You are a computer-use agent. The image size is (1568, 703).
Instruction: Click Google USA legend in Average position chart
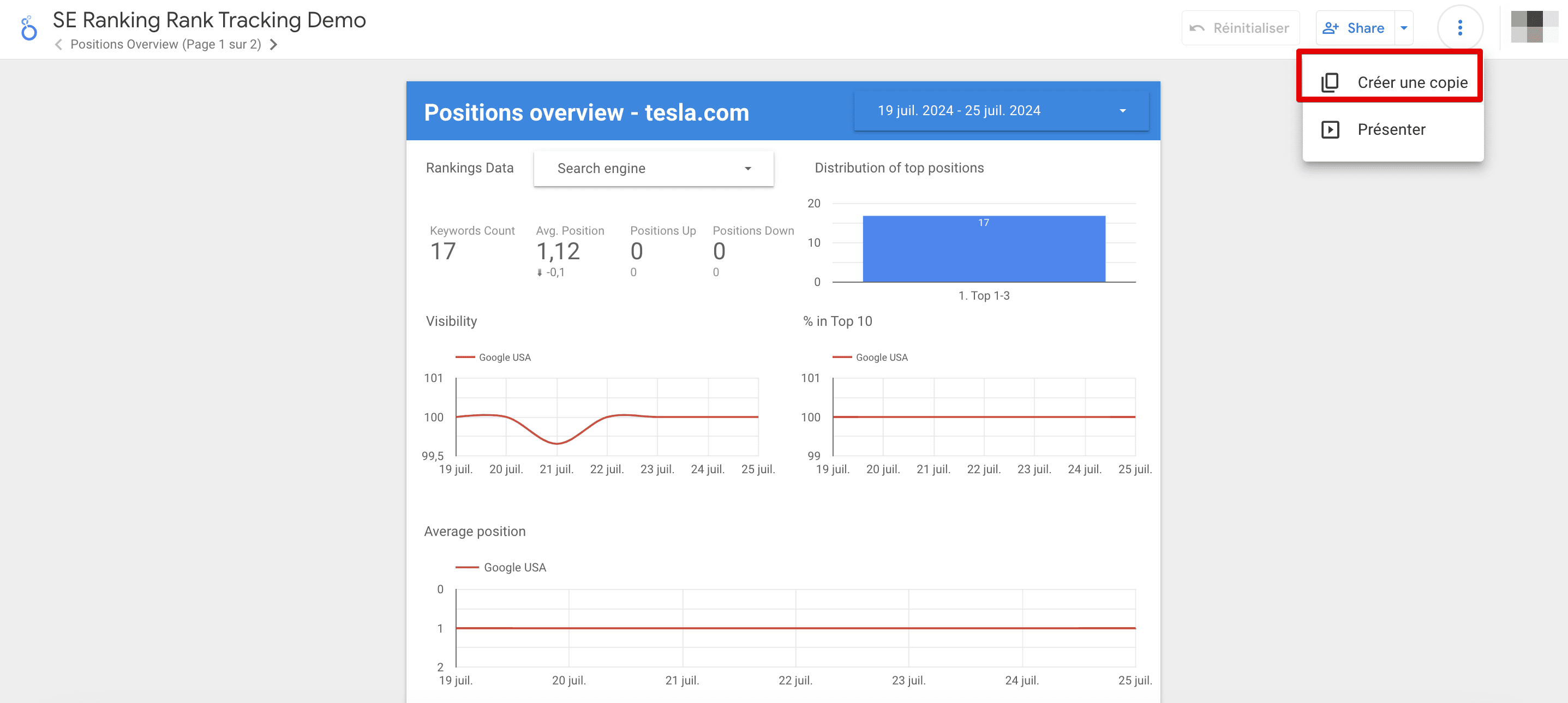coord(501,567)
